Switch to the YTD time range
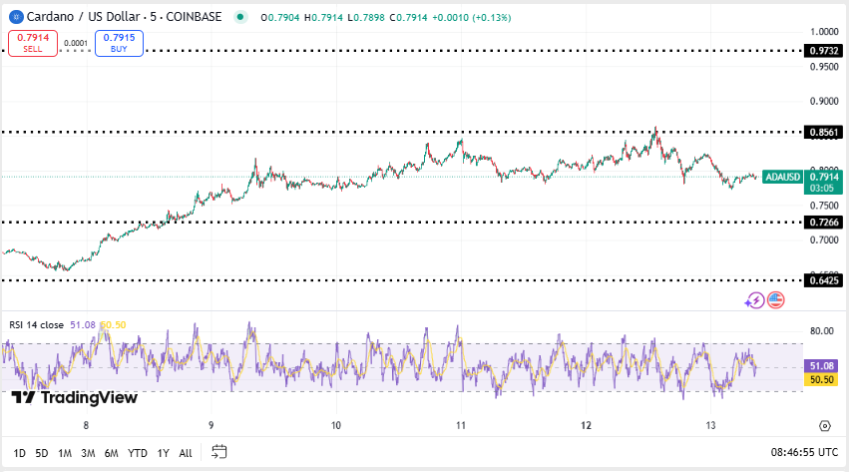This screenshot has height=472, width=849. [138, 453]
